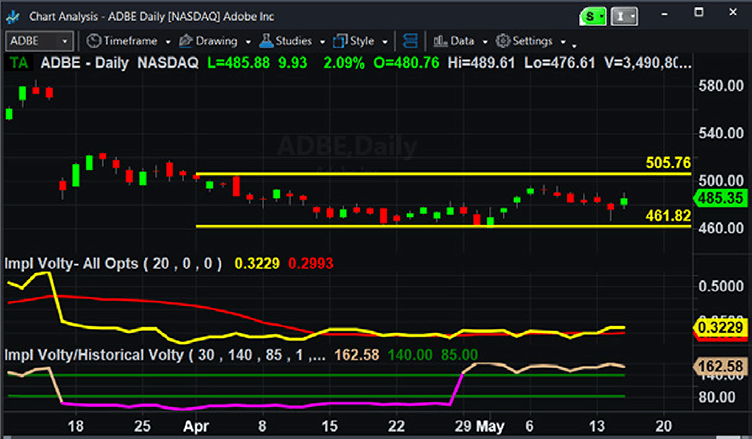Click the Timeframe clock icon

pyautogui.click(x=94, y=41)
